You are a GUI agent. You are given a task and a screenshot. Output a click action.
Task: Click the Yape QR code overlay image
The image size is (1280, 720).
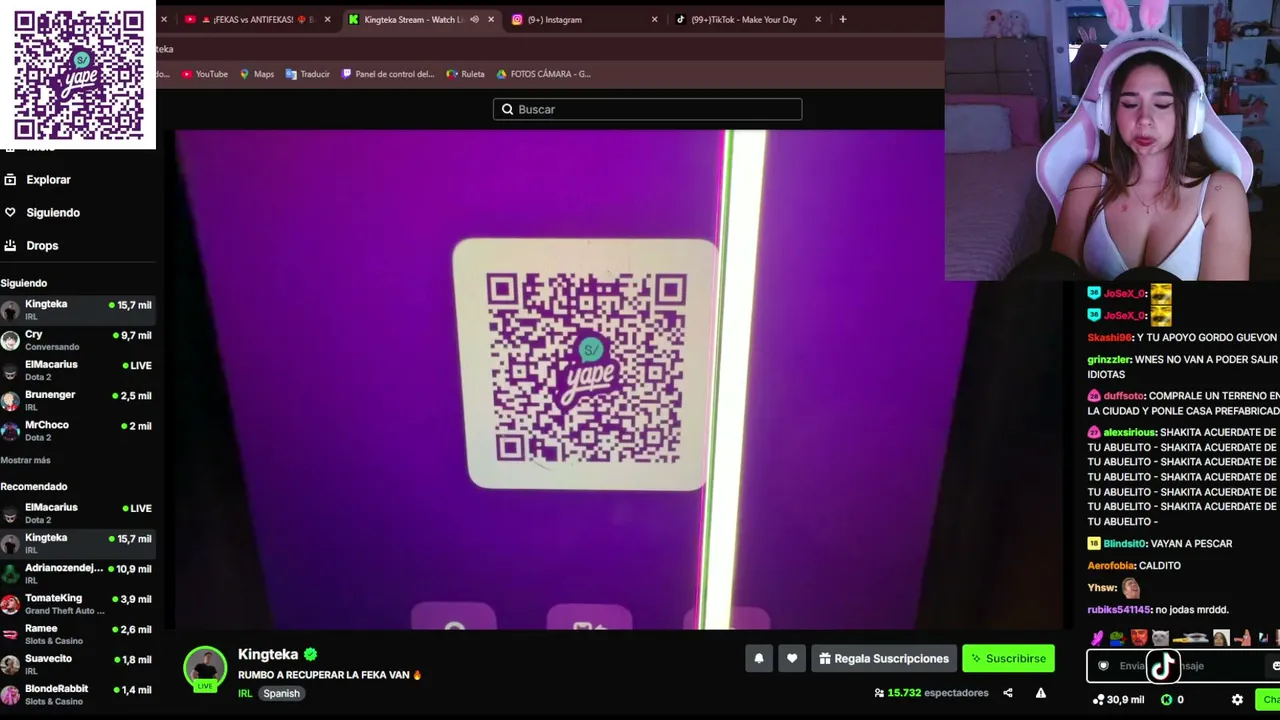(x=78, y=75)
